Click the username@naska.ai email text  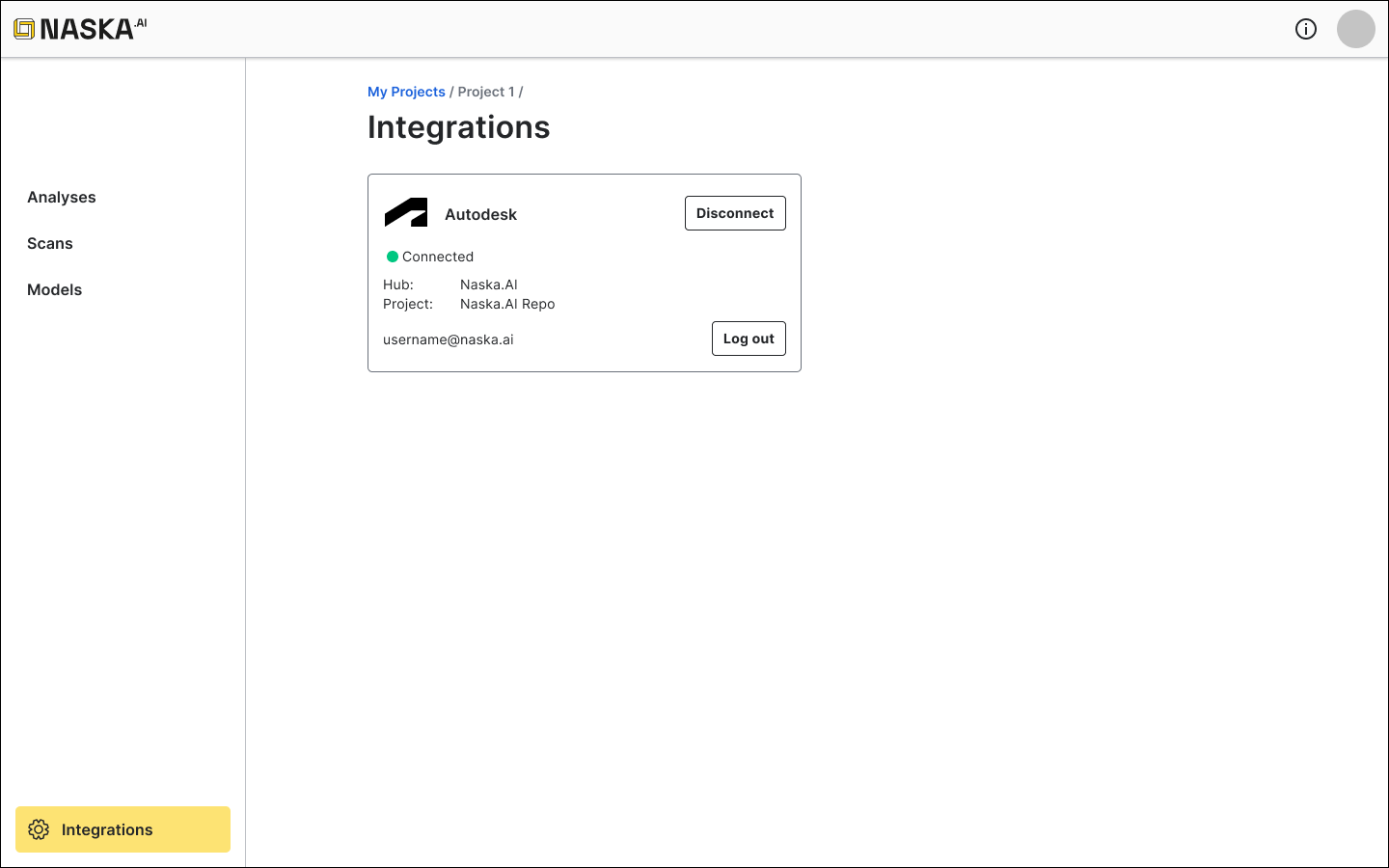(x=449, y=339)
